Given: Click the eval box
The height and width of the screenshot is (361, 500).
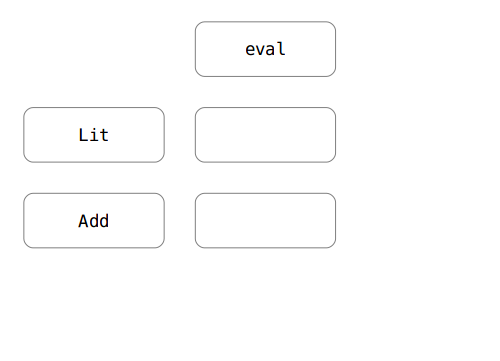Looking at the screenshot, I should [265, 49].
